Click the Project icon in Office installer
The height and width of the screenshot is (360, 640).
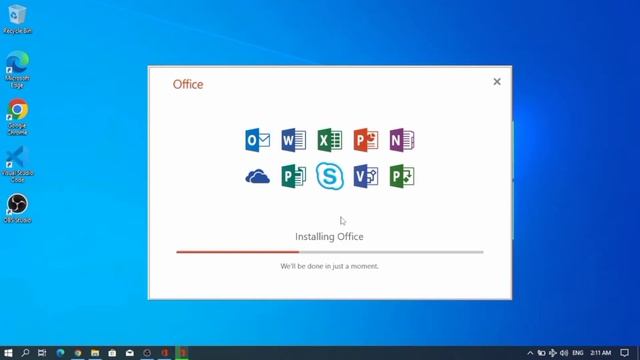[x=402, y=176]
